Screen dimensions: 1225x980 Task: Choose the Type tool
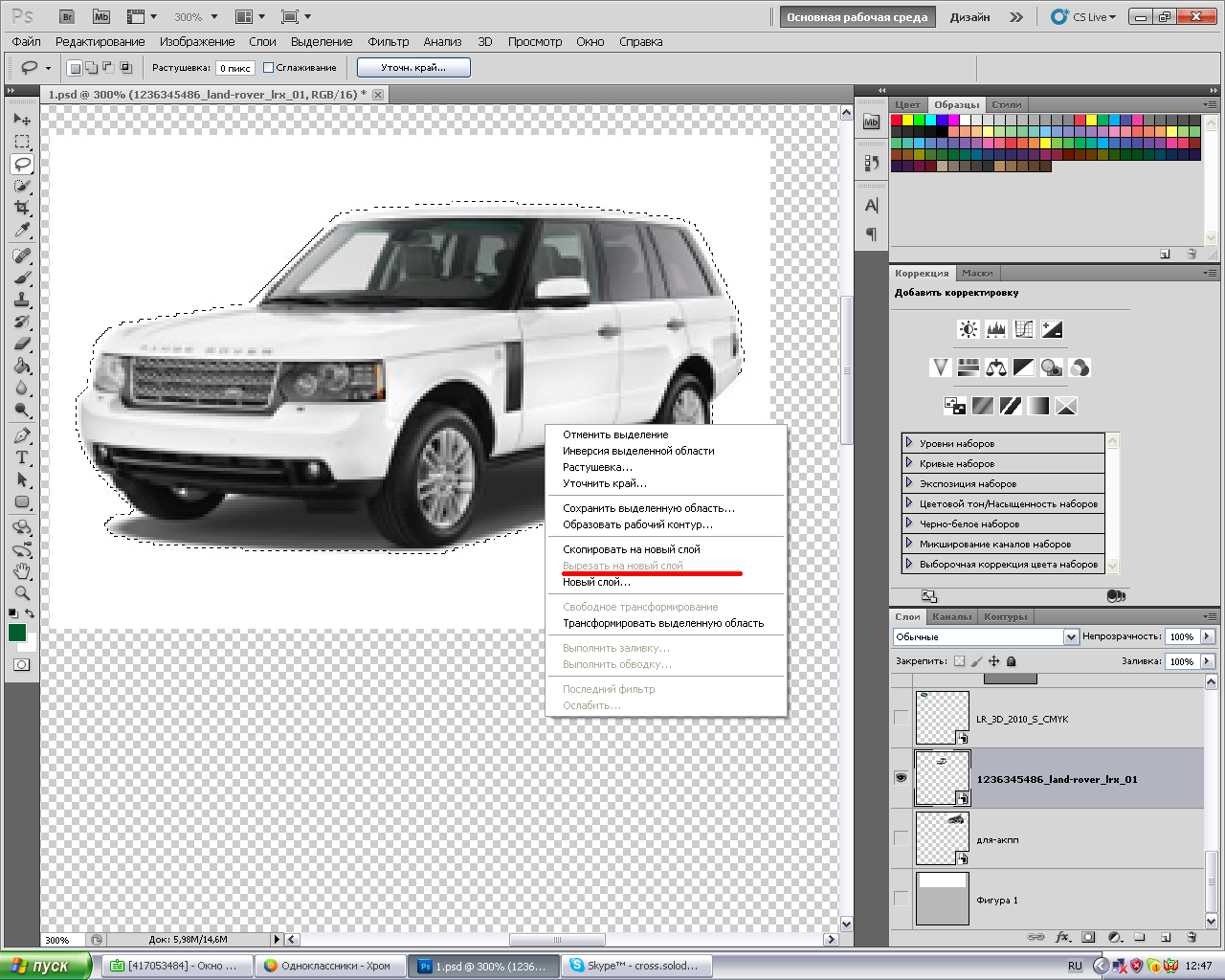coord(22,457)
